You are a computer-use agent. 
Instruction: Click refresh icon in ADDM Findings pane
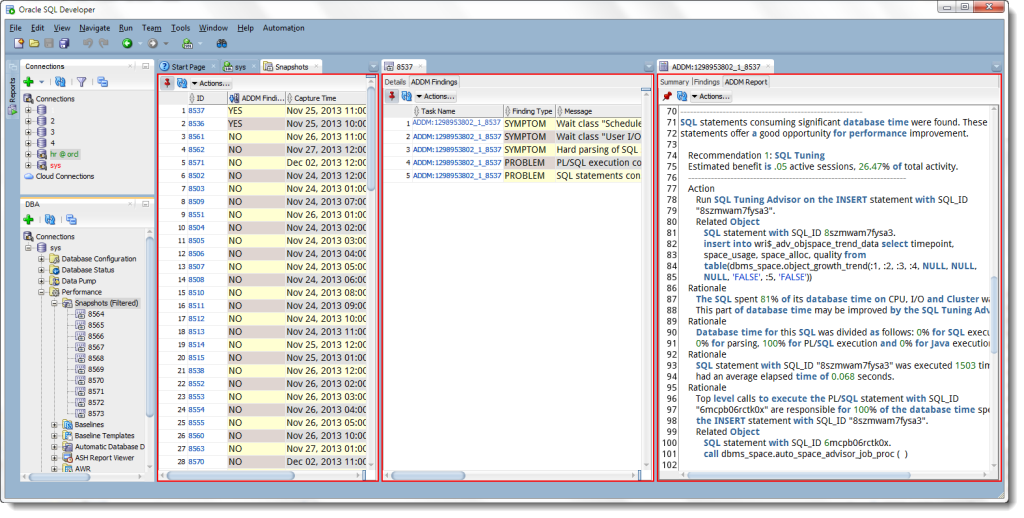[x=406, y=96]
